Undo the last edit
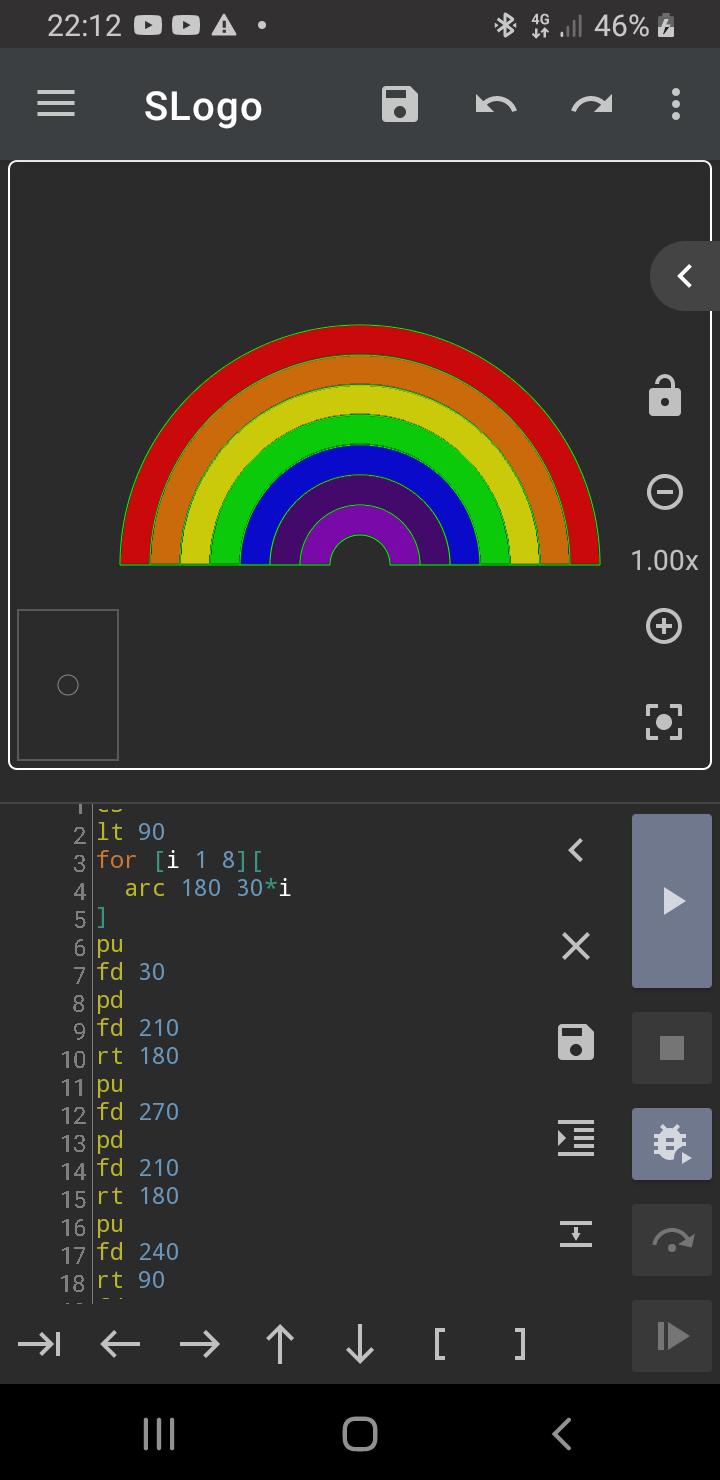720x1480 pixels. [495, 104]
